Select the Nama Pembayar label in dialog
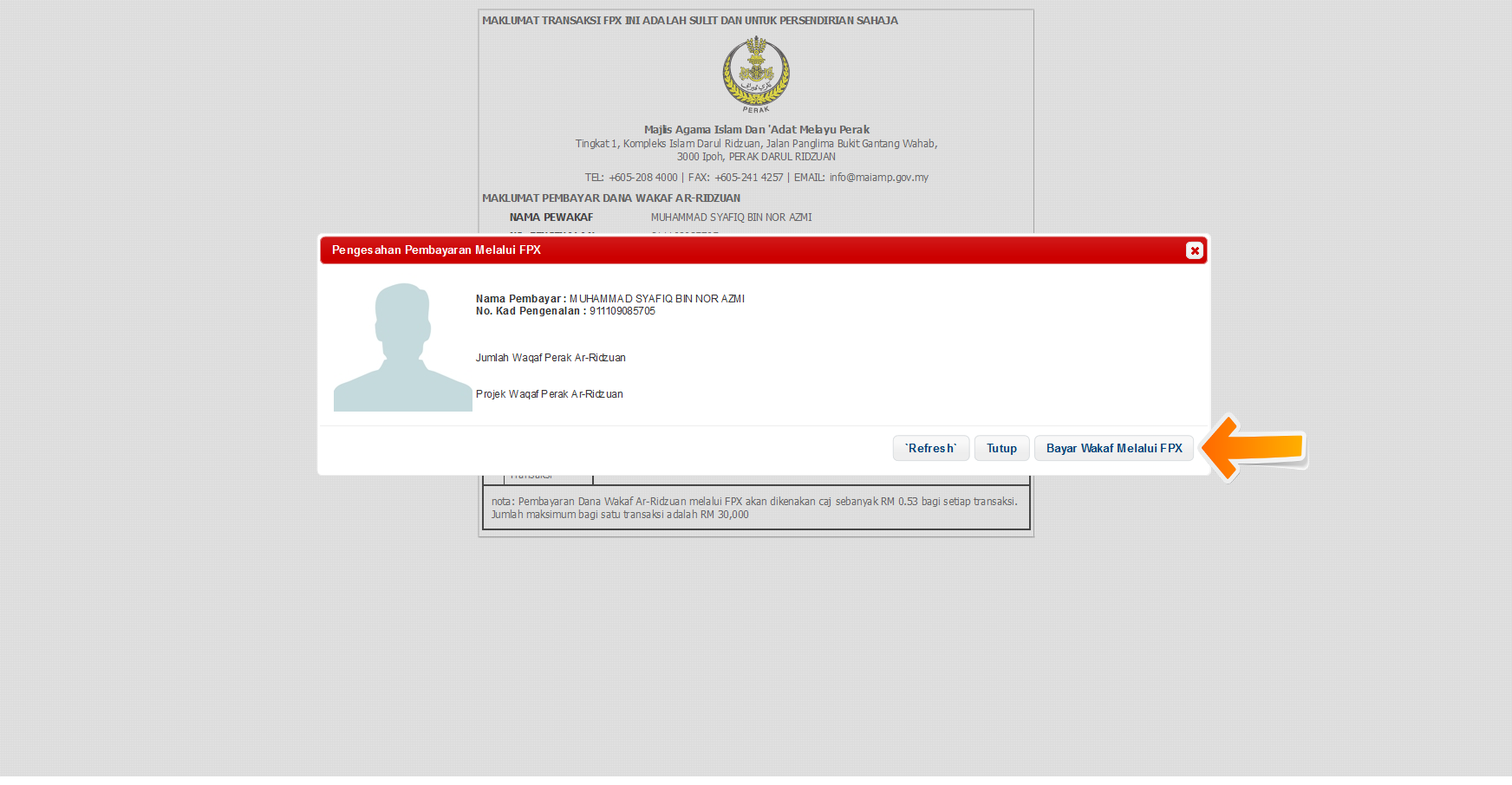Viewport: 1512px width, 785px height. click(x=520, y=299)
